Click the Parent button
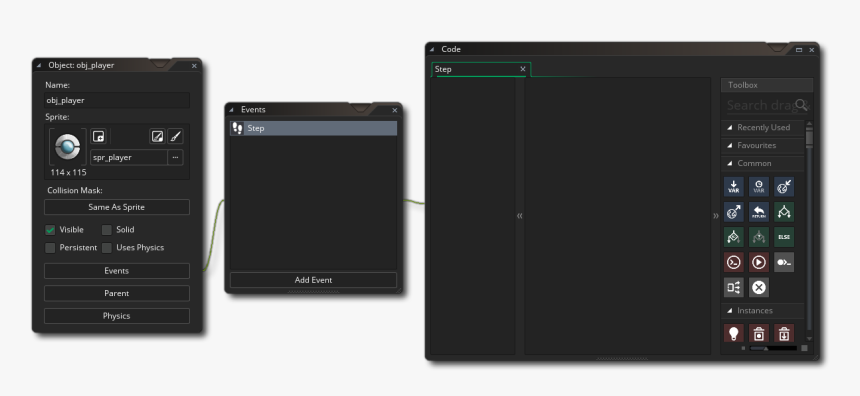 pos(117,293)
